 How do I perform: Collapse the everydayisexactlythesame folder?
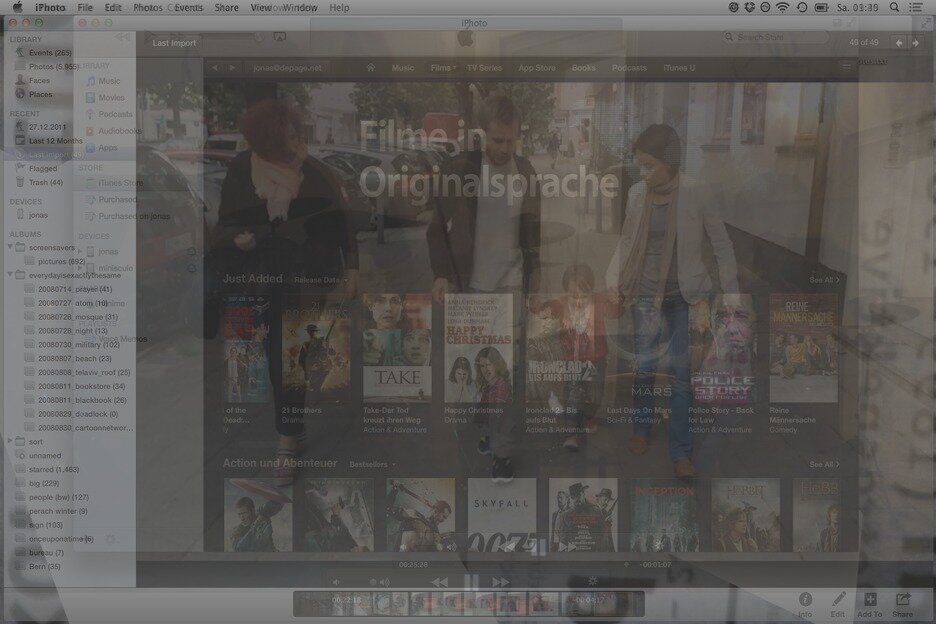[x=10, y=275]
